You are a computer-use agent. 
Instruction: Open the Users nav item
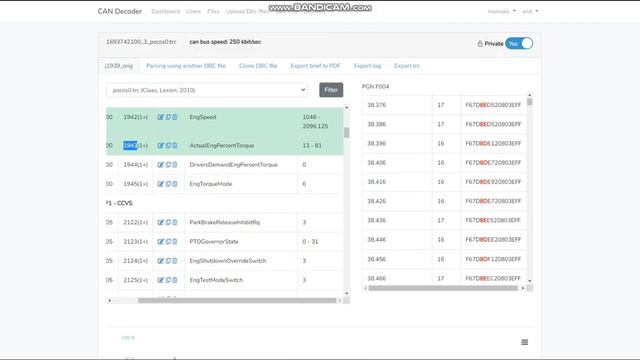[x=193, y=11]
